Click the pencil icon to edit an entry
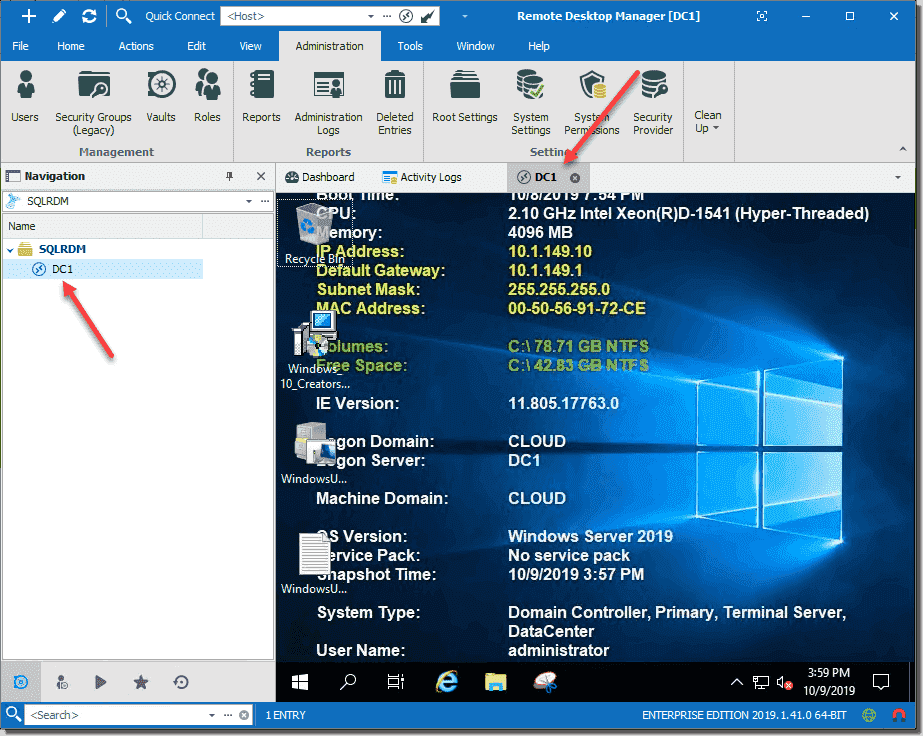The width and height of the screenshot is (923, 736). pyautogui.click(x=60, y=15)
